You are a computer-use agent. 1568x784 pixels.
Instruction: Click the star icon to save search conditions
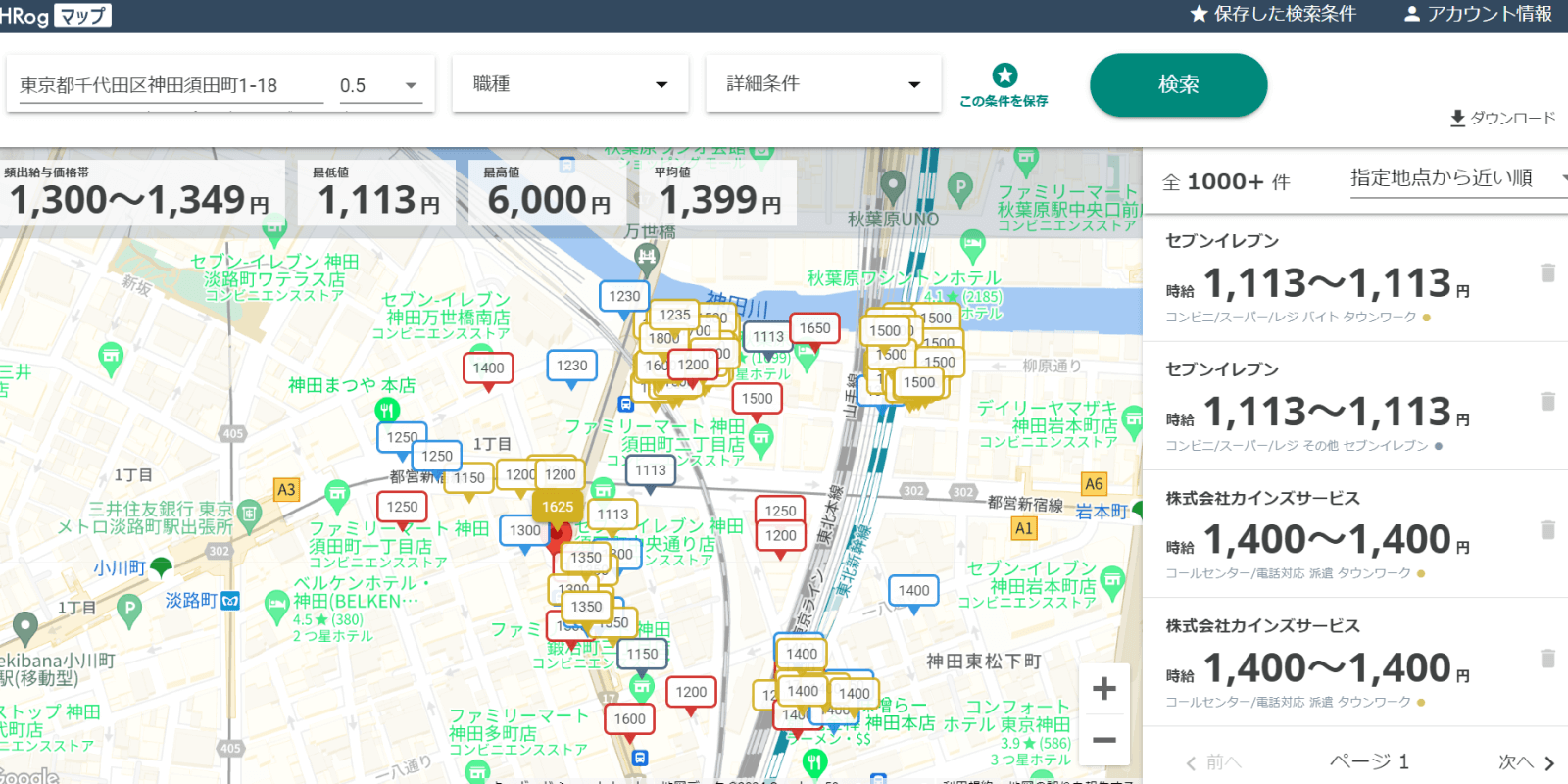pyautogui.click(x=1004, y=75)
